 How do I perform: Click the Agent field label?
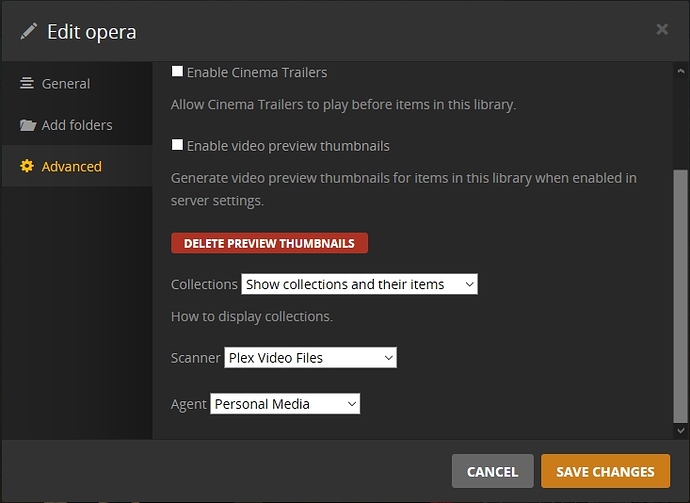(x=188, y=404)
